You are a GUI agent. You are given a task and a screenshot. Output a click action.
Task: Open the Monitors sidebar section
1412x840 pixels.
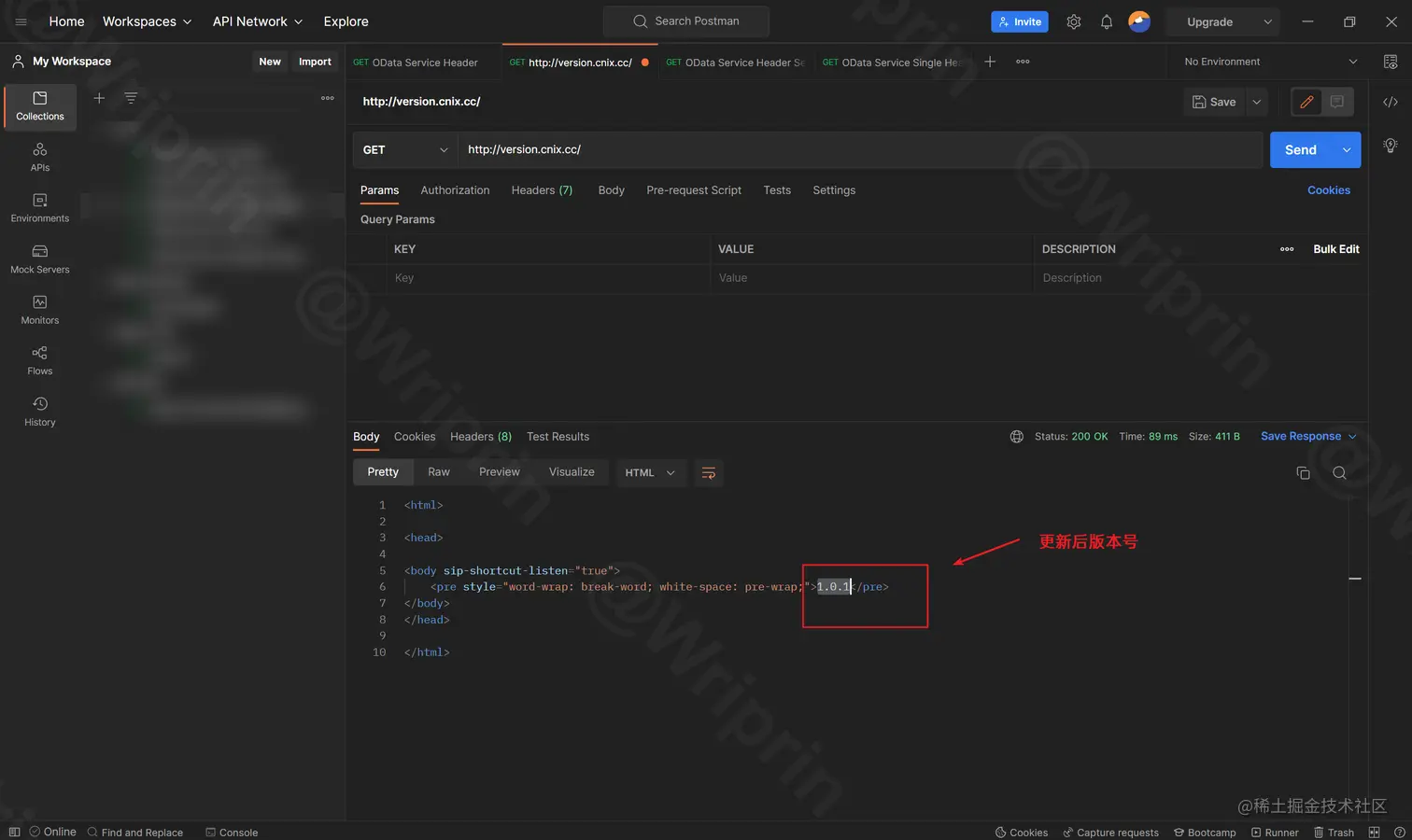[x=40, y=310]
